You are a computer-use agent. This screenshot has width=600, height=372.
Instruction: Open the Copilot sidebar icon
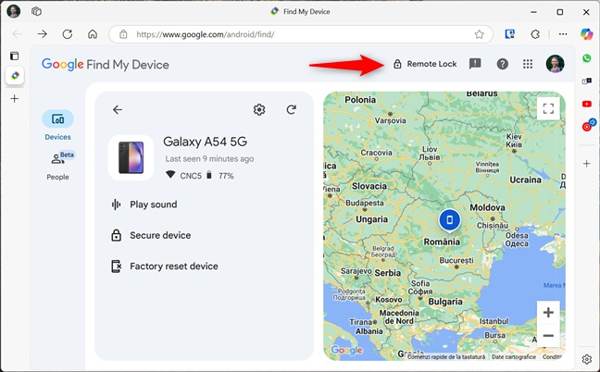point(586,34)
